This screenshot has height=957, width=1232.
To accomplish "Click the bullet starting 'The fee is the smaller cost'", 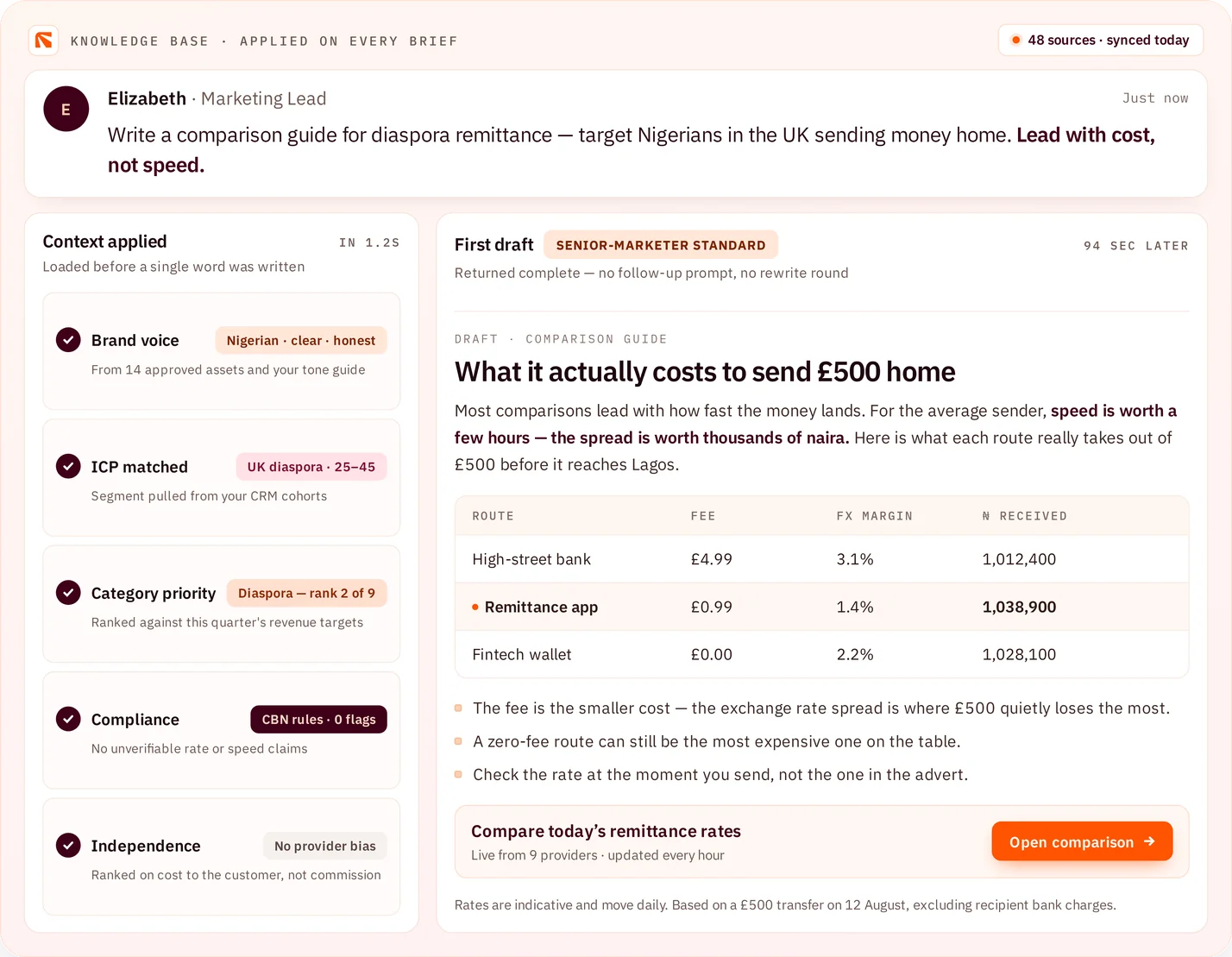I will coord(821,708).
